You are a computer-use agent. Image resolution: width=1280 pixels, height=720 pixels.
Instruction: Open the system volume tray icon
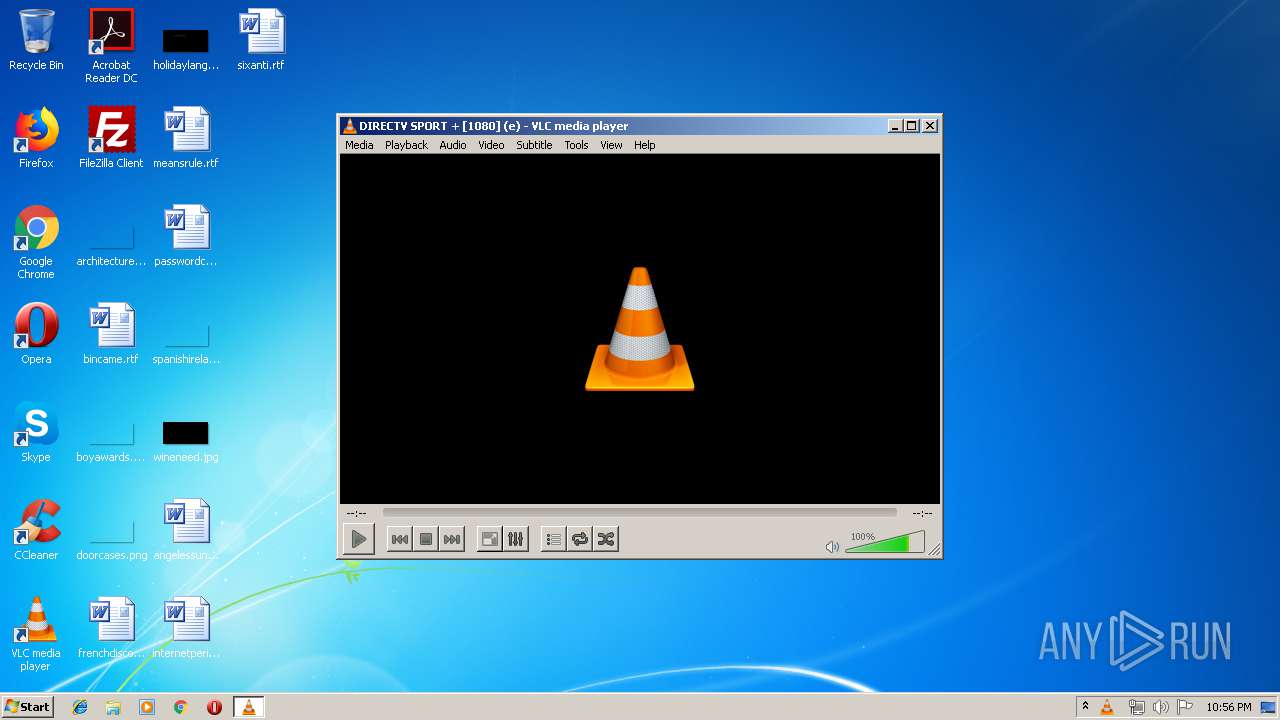(x=1160, y=707)
